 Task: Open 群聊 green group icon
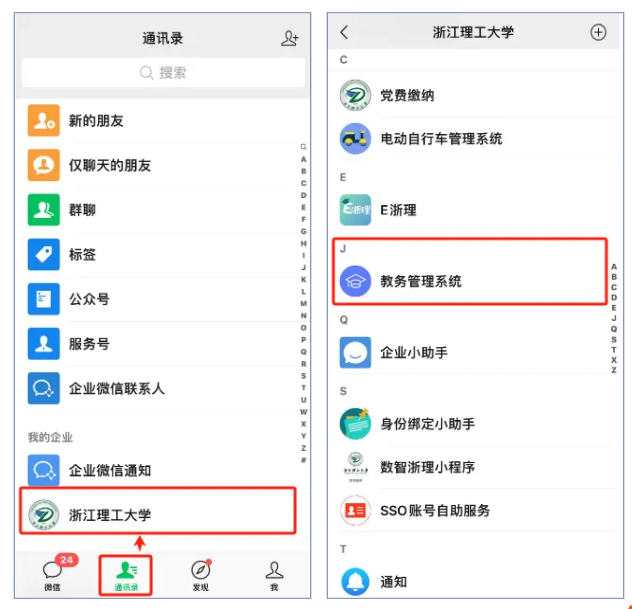point(44,210)
